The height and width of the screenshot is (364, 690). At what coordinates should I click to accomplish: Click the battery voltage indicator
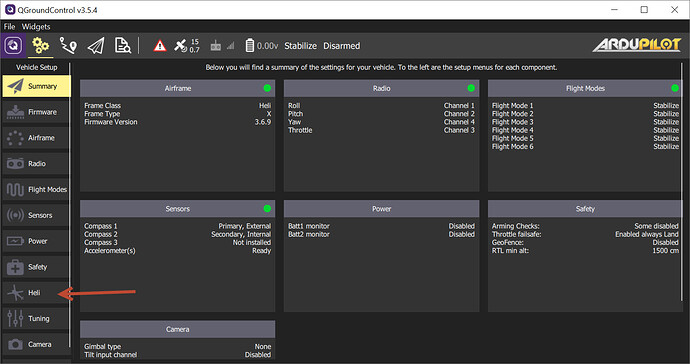click(261, 46)
